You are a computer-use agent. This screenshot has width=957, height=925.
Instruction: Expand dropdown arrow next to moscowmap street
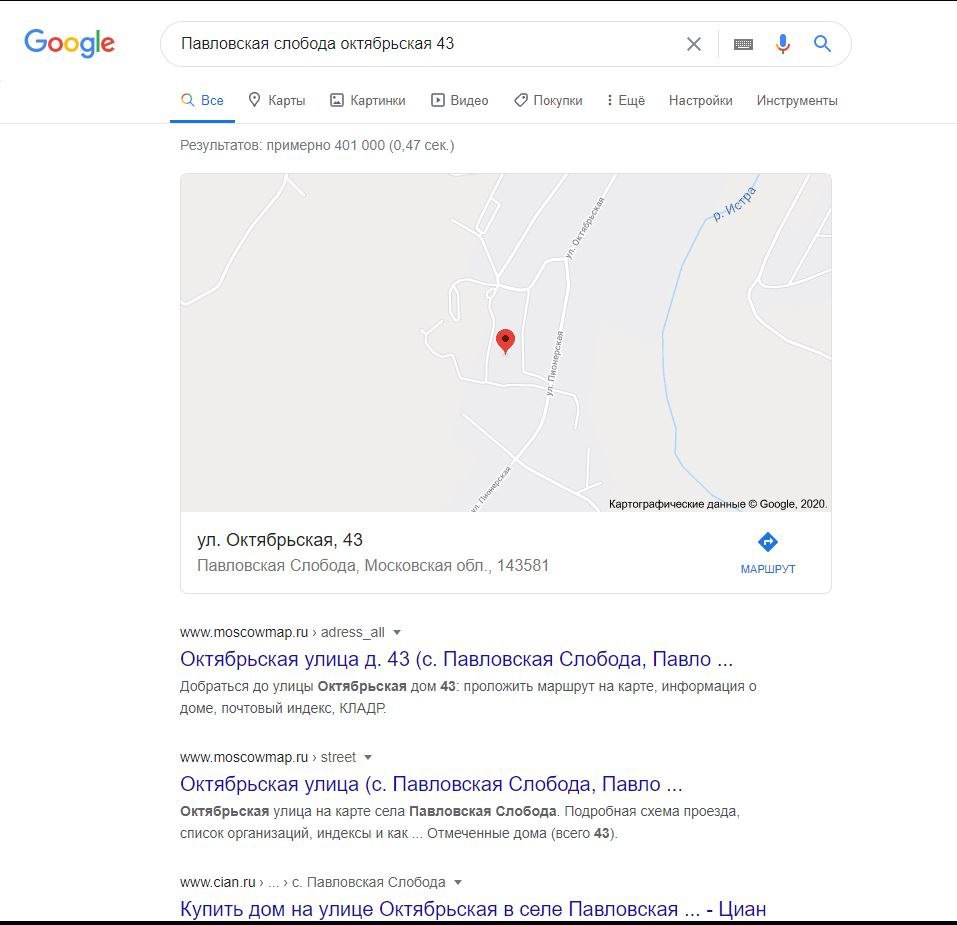[368, 758]
